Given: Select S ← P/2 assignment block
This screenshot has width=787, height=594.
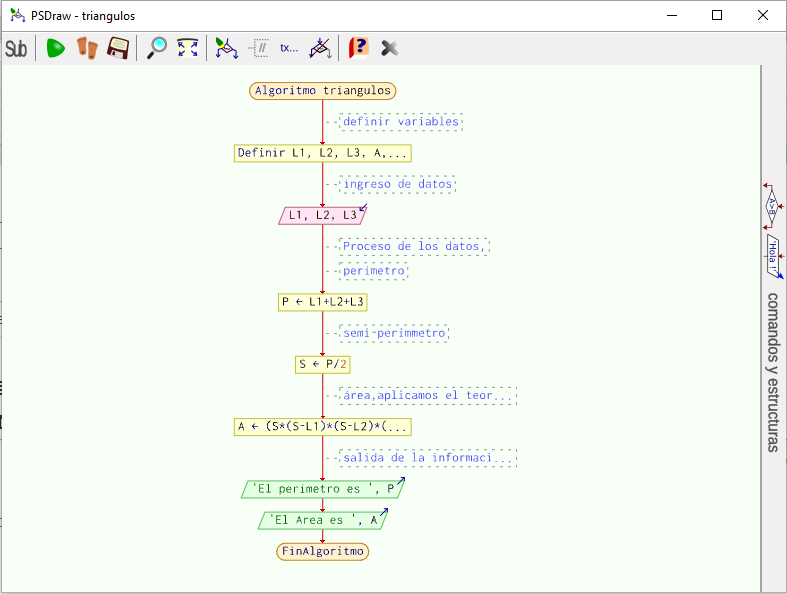Looking at the screenshot, I should (x=323, y=365).
